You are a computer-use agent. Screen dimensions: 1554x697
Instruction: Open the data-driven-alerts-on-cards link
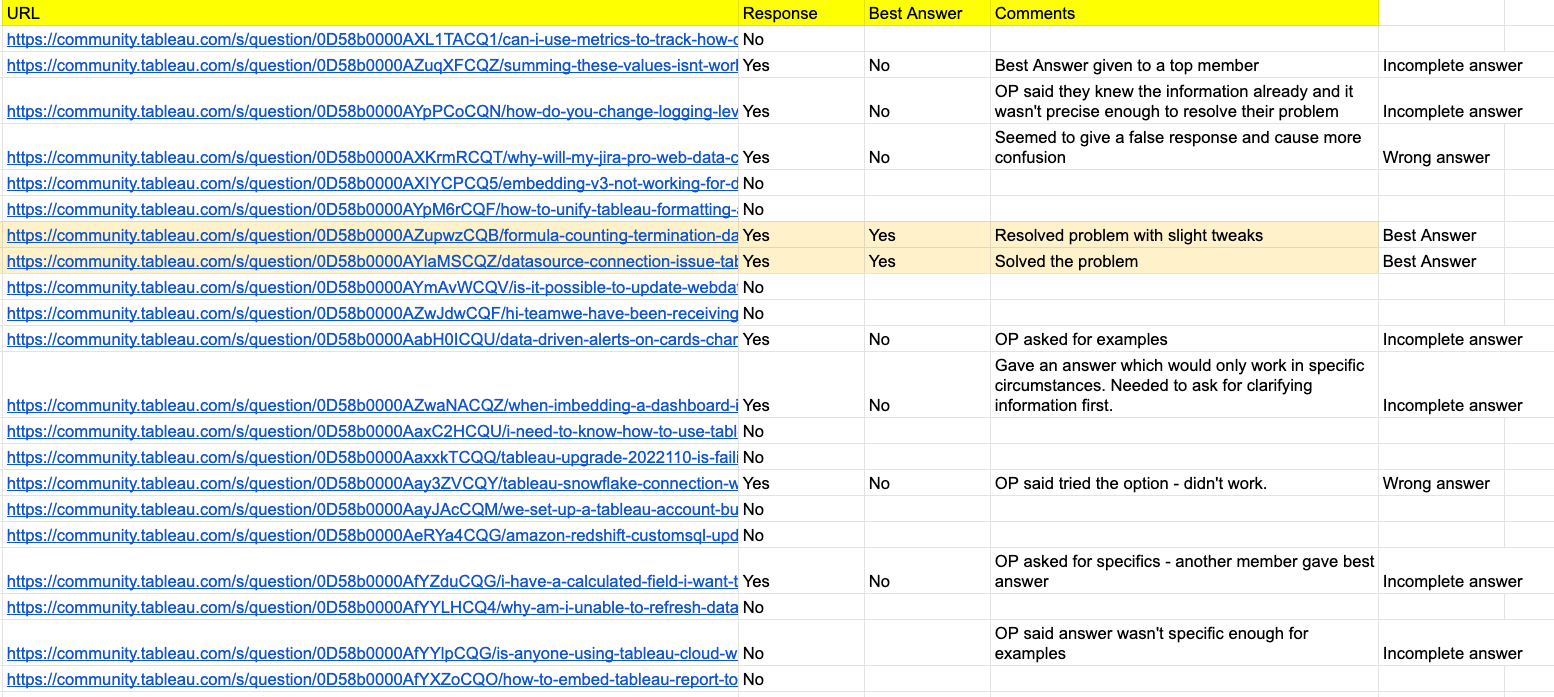tap(372, 340)
